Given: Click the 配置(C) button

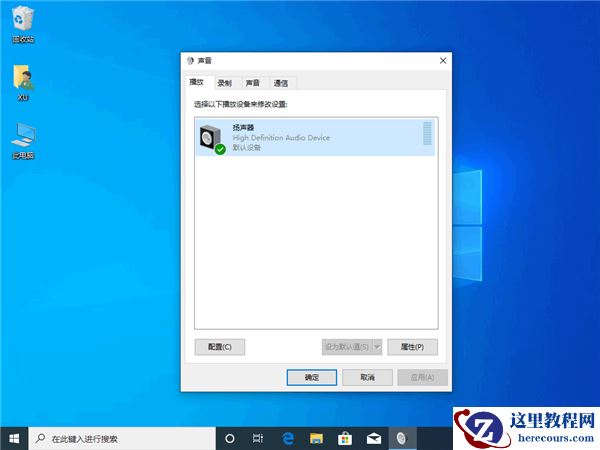Looking at the screenshot, I should (220, 347).
